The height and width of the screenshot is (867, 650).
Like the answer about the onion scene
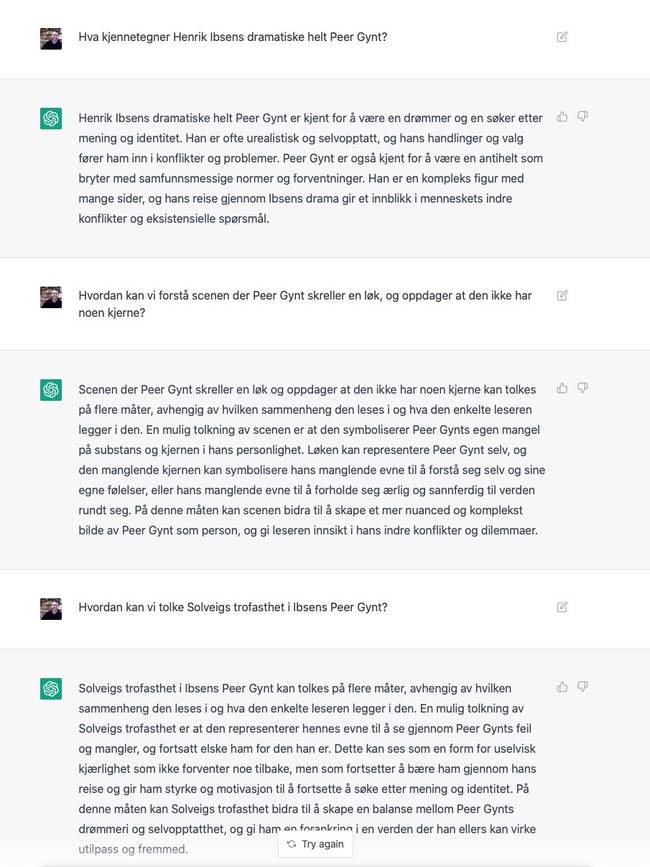[562, 388]
